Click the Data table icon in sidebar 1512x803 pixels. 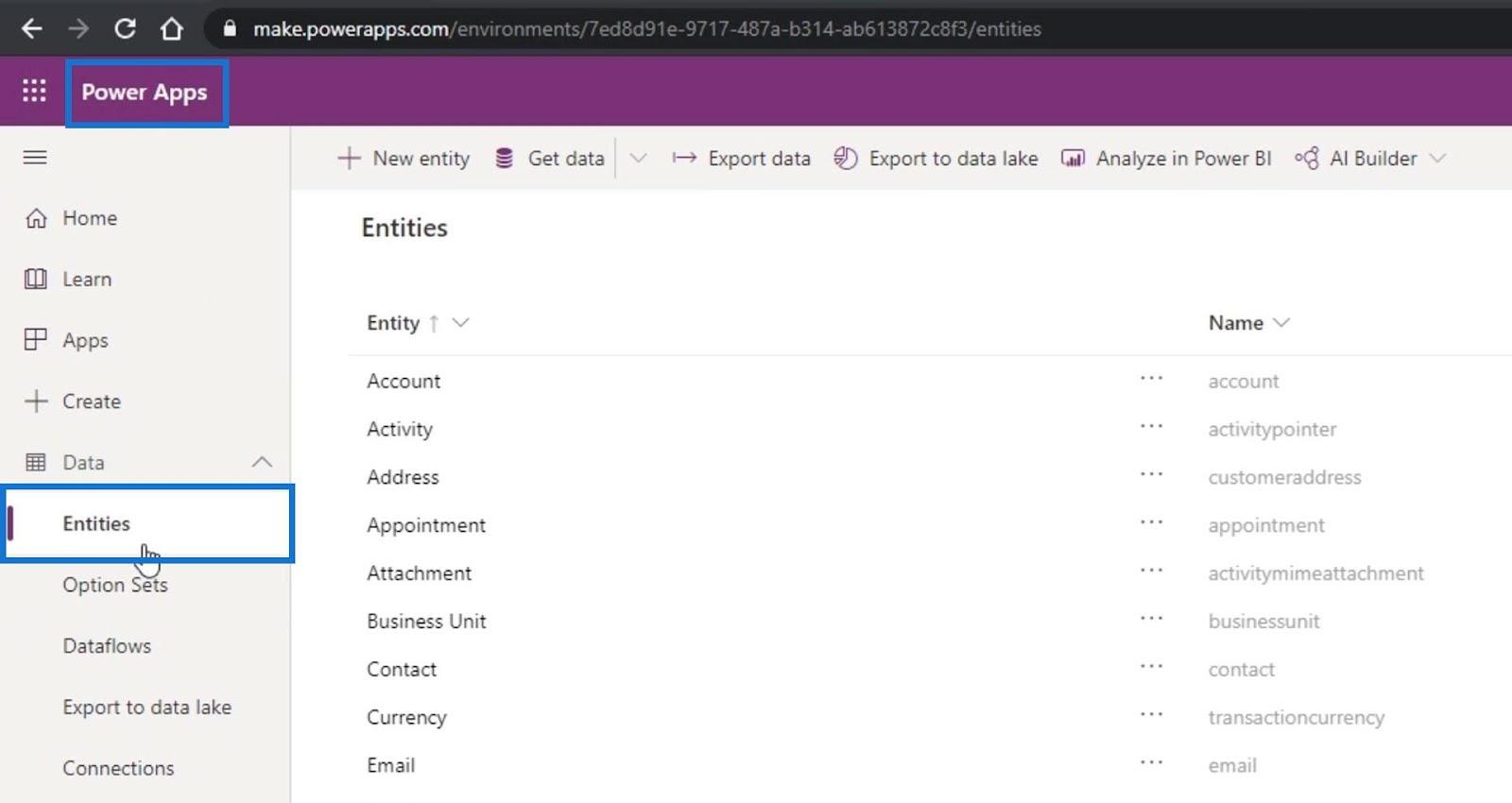[36, 462]
